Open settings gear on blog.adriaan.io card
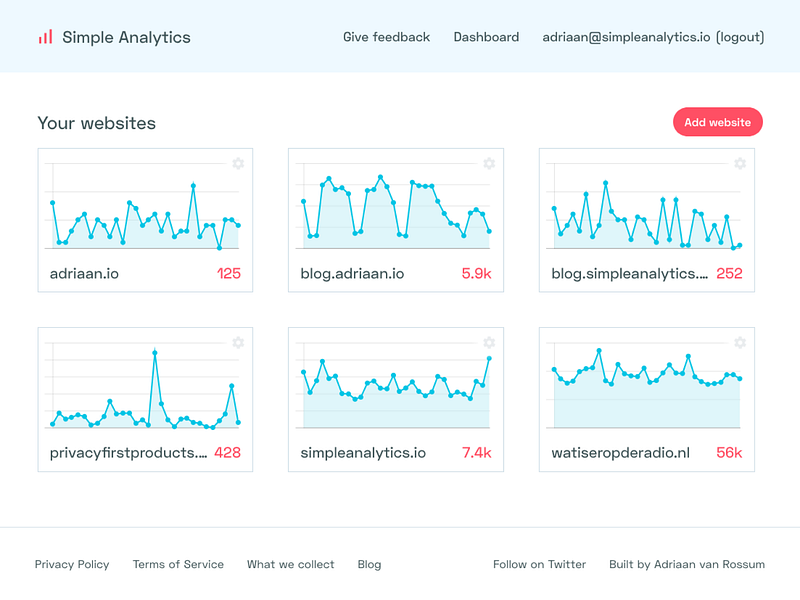The height and width of the screenshot is (600, 800). tap(489, 163)
